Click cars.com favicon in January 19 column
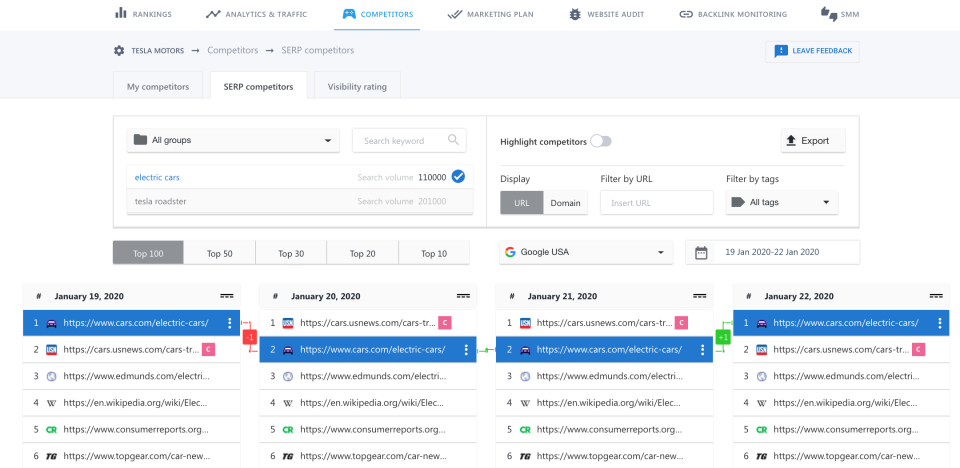 coord(52,323)
